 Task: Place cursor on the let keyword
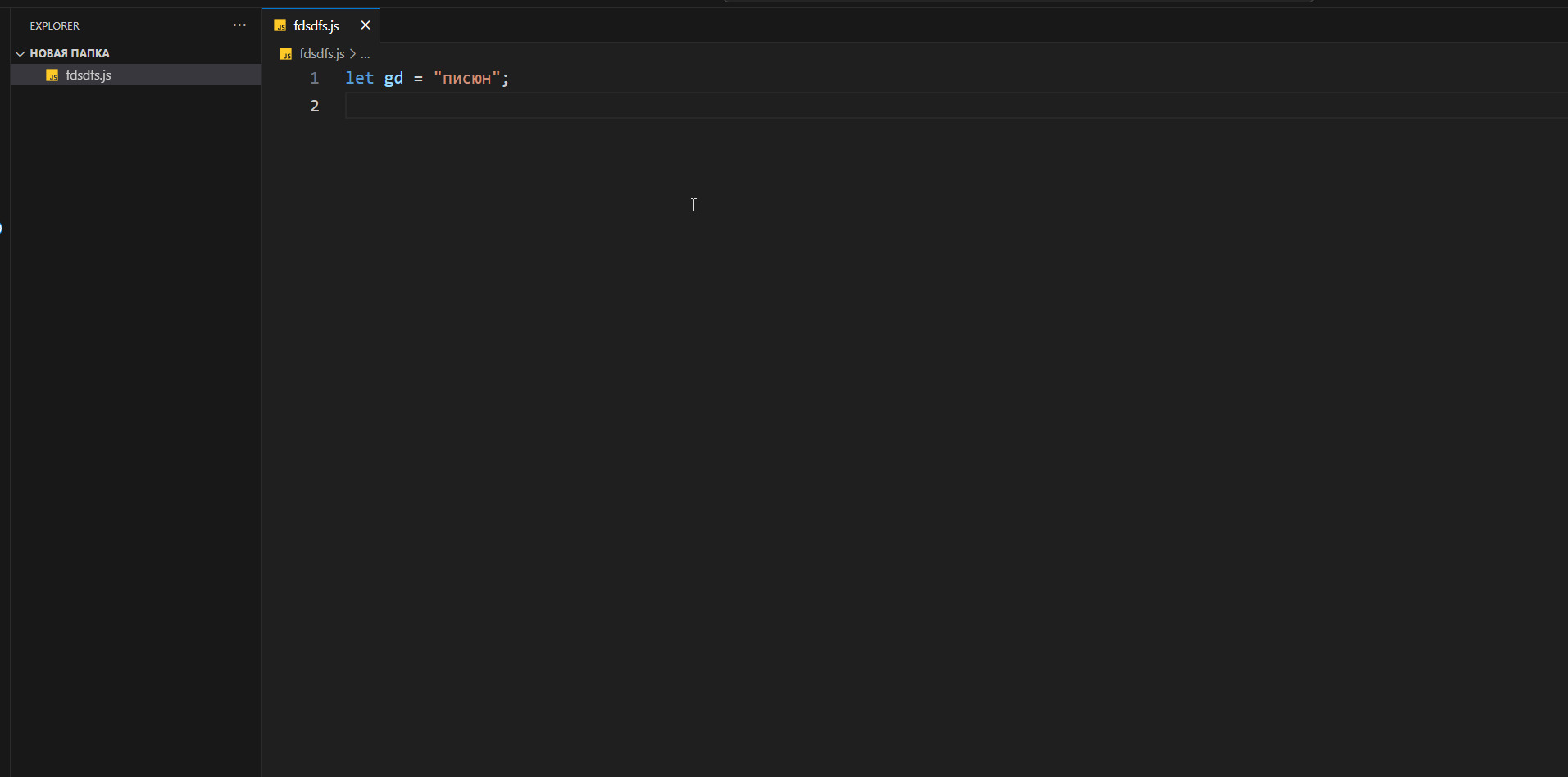point(359,79)
